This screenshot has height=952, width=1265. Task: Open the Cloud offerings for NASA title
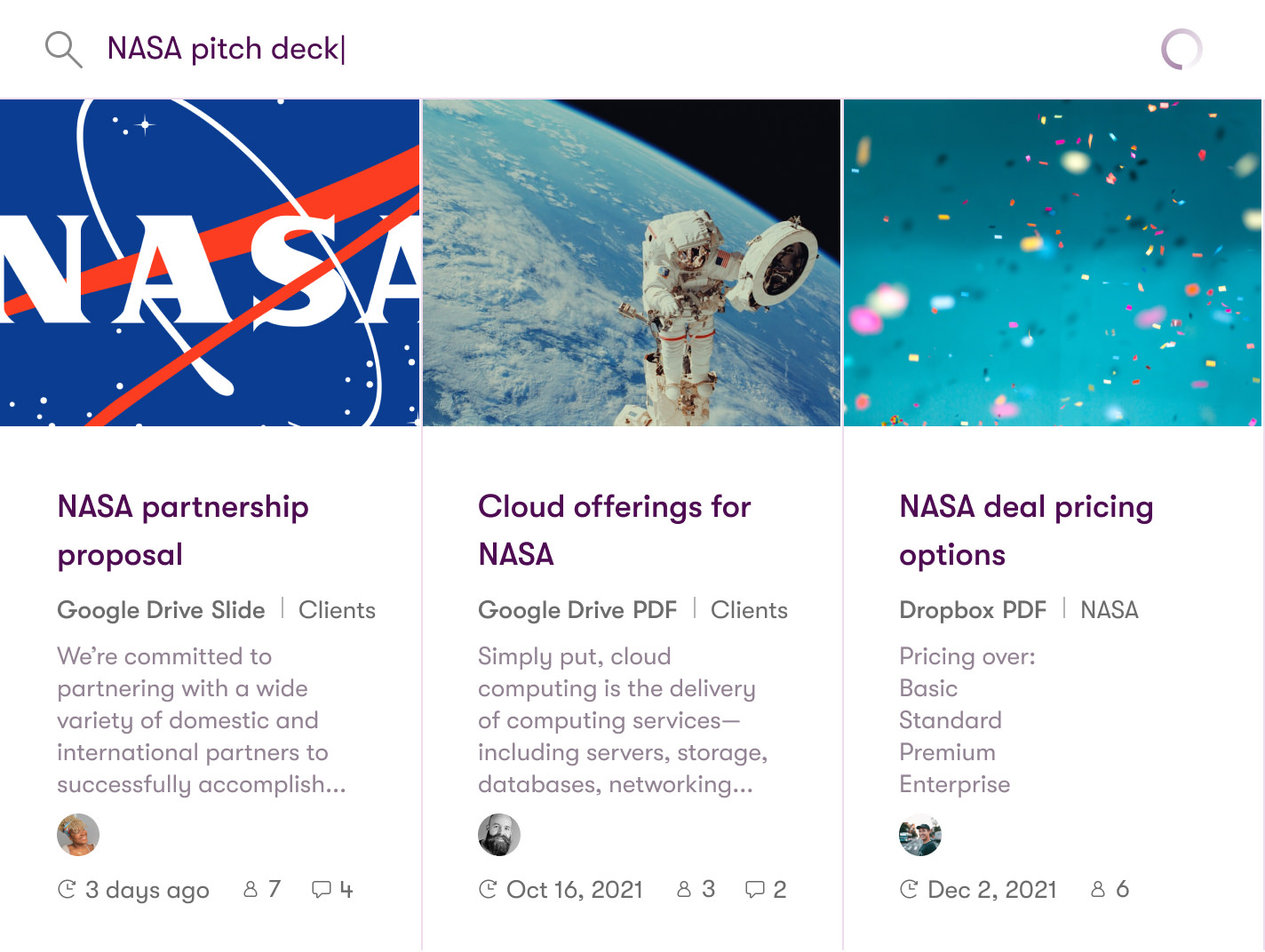coord(615,530)
